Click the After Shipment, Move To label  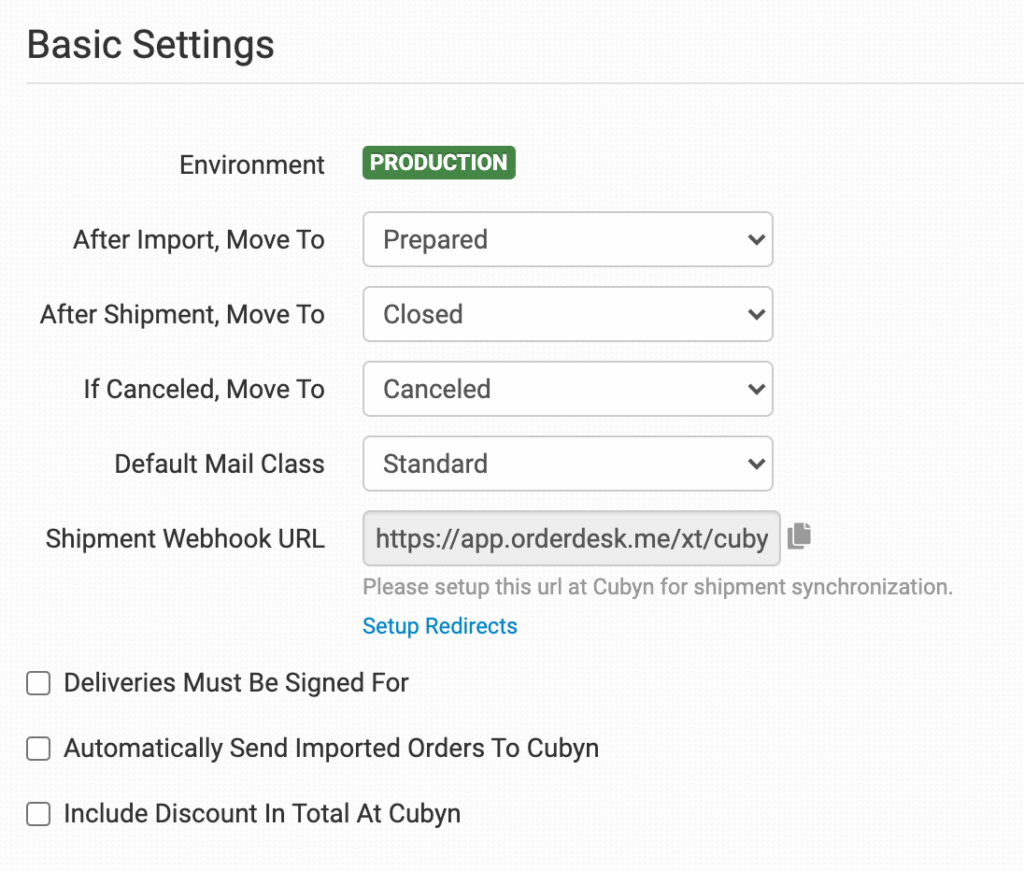click(182, 315)
